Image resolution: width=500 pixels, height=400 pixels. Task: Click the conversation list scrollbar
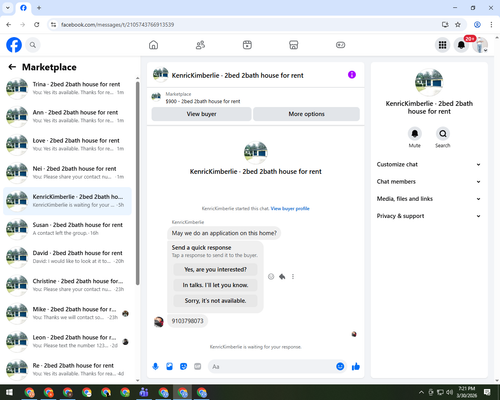point(137,183)
